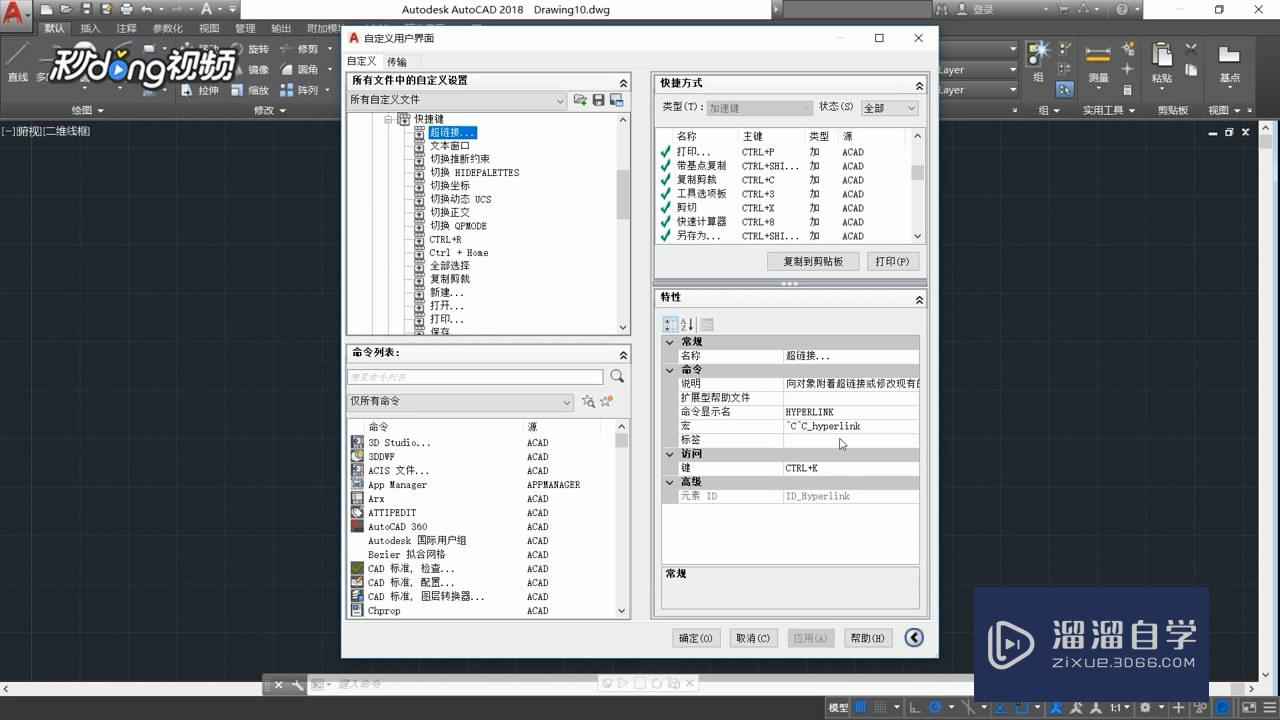Switch to the 传输 tab

[396, 62]
